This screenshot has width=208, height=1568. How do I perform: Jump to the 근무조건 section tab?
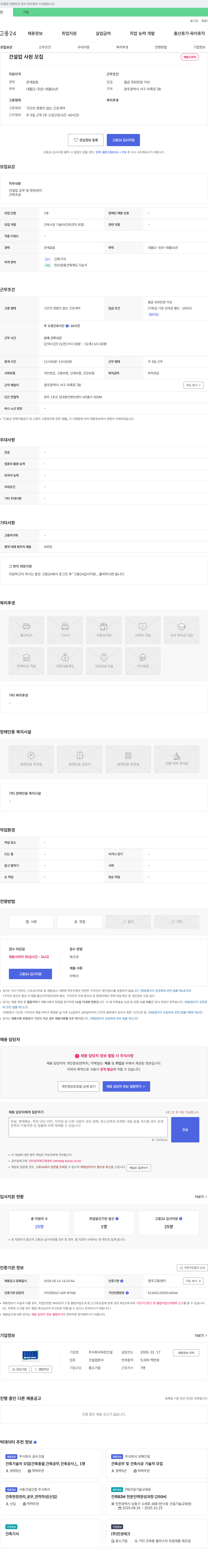(x=45, y=47)
